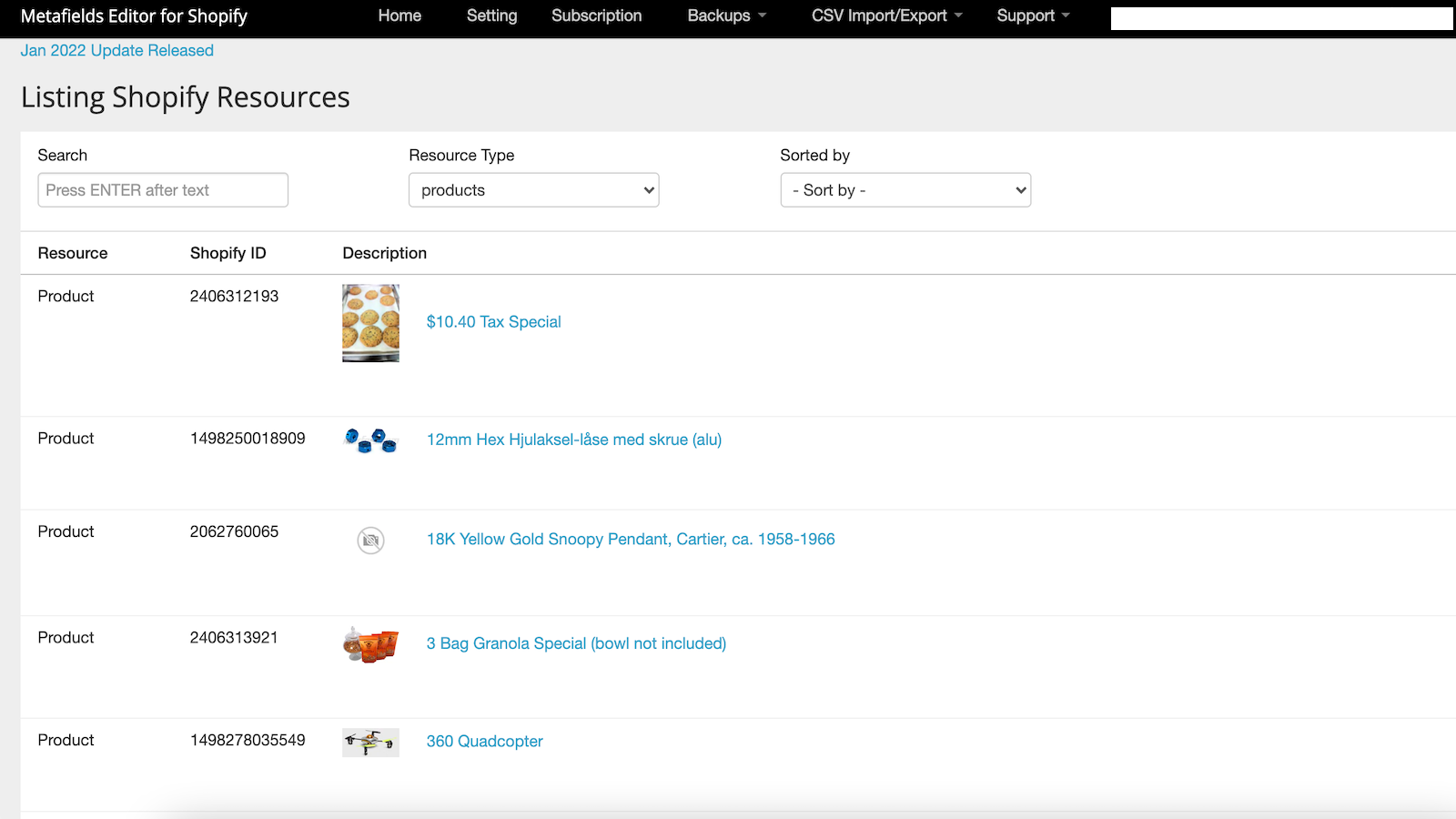The image size is (1456, 819).
Task: Open the Resource Type products dropdown
Action: [533, 190]
